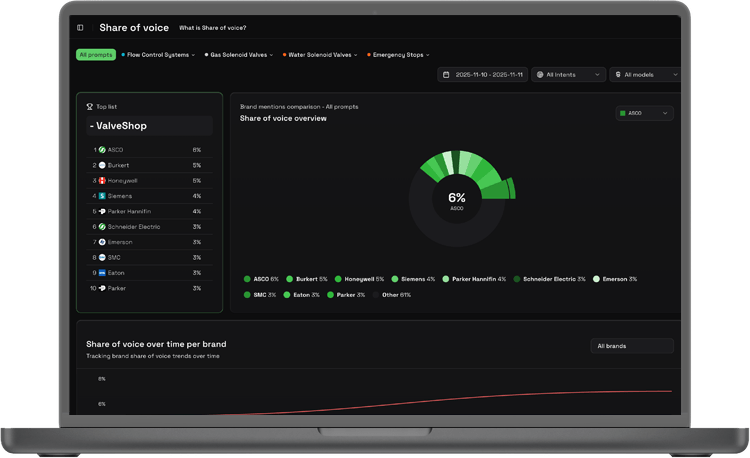Click the trophy icon beside Top list

pyautogui.click(x=89, y=107)
